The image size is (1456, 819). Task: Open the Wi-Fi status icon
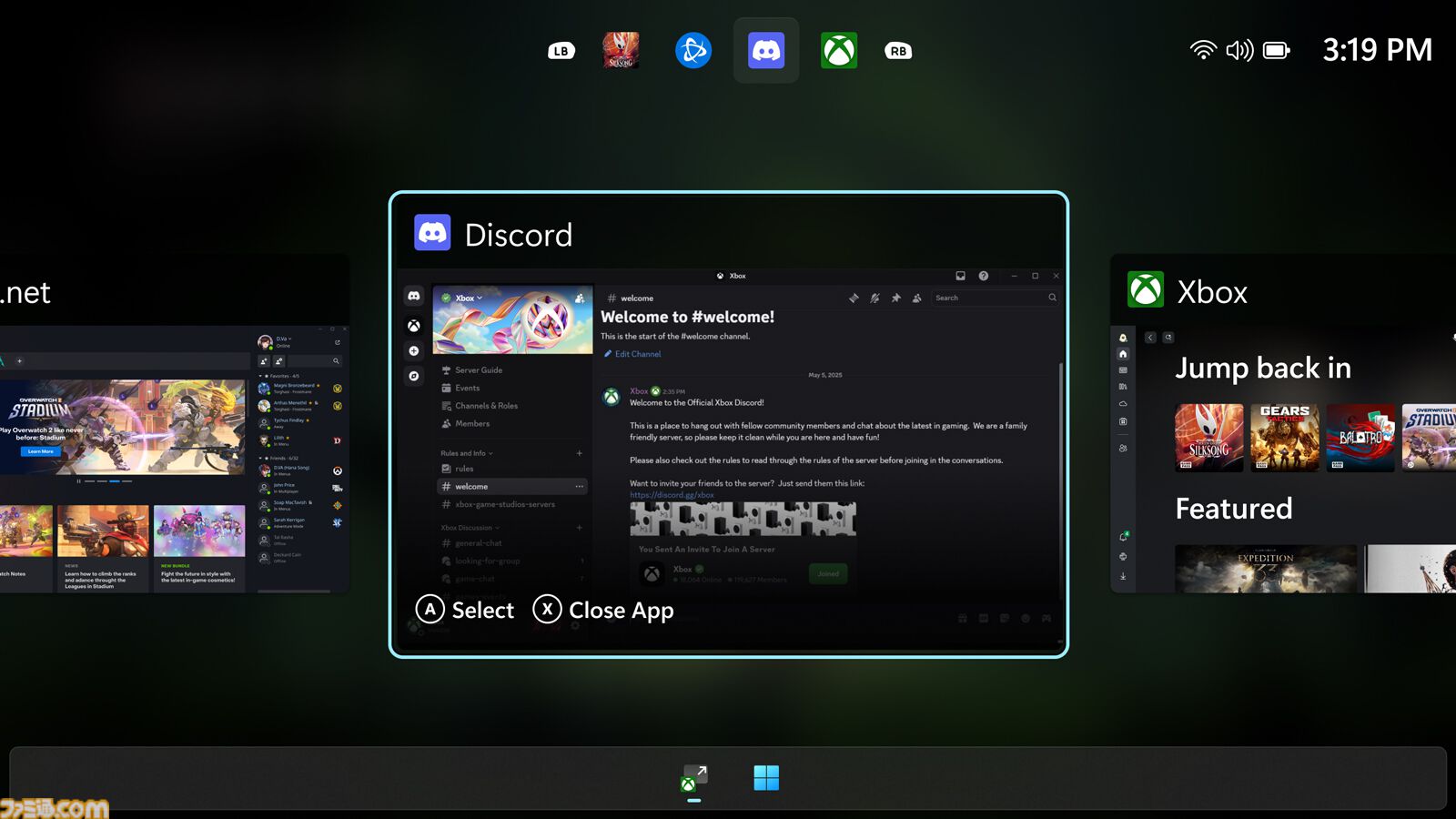click(x=1203, y=50)
